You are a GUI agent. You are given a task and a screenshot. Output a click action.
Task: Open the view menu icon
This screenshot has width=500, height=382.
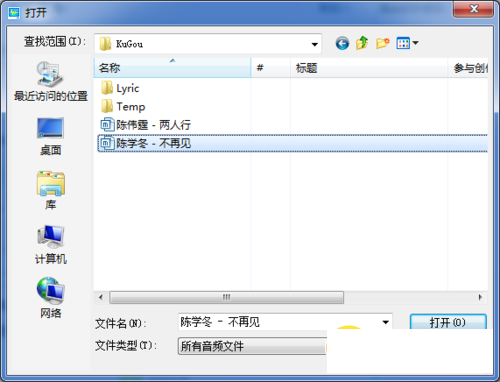pyautogui.click(x=403, y=43)
